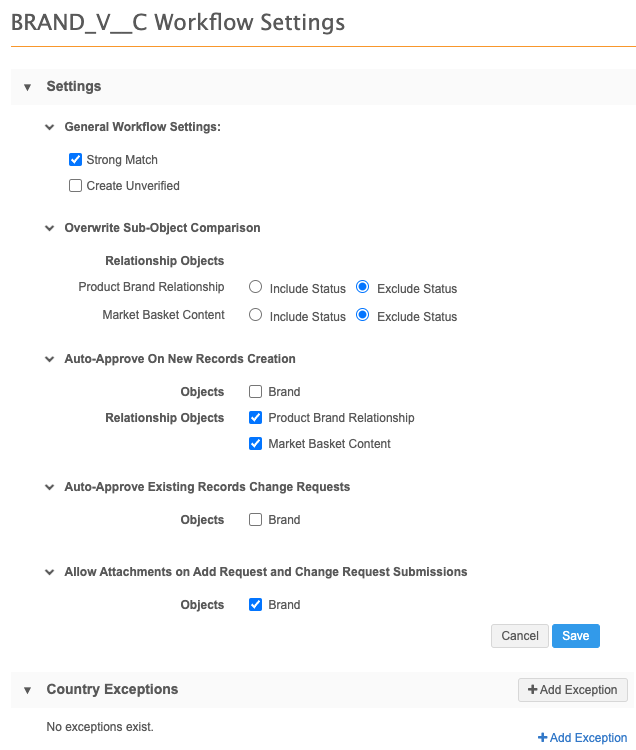Collapse Auto-Approve Existing Records Change Requests
This screenshot has height=750, width=636.
(x=49, y=487)
